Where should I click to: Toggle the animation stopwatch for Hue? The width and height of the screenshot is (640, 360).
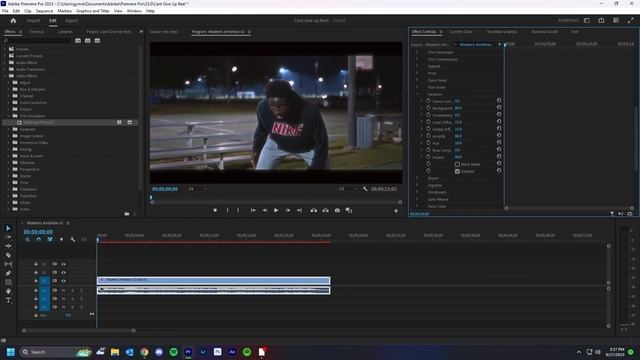click(x=429, y=143)
